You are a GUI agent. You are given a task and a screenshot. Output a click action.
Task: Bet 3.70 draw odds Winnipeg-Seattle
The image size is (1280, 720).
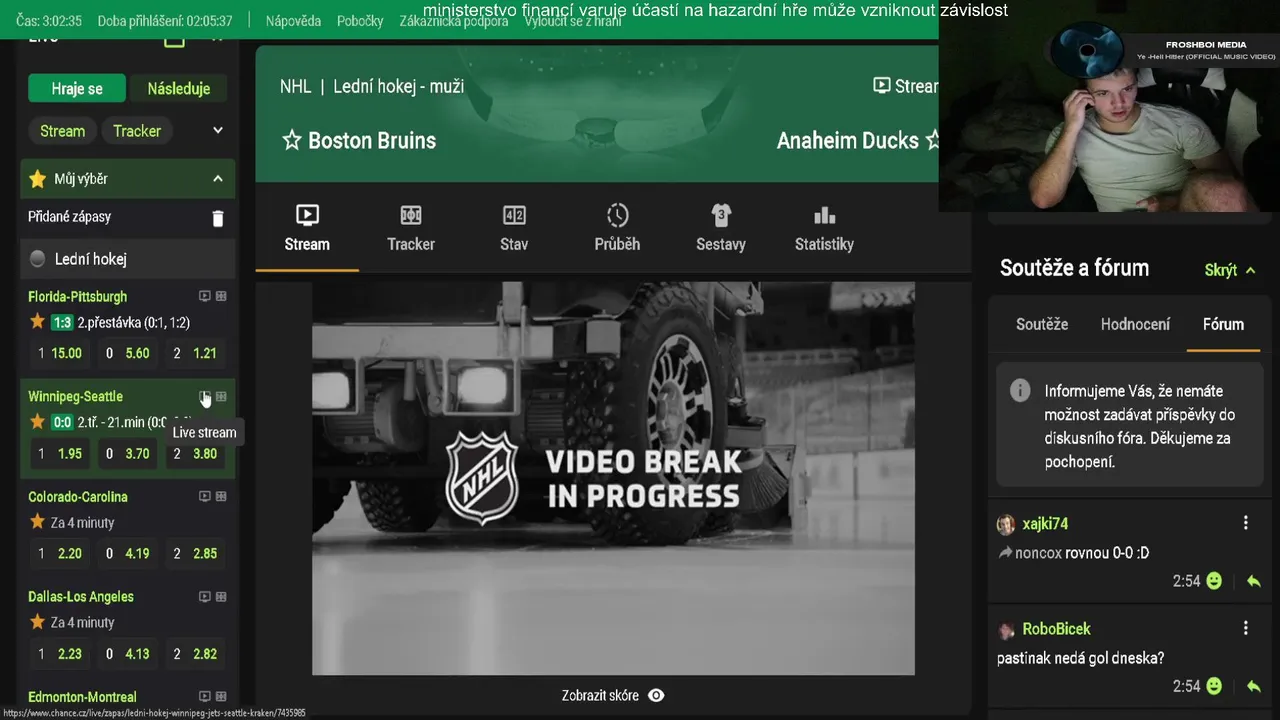(x=128, y=453)
